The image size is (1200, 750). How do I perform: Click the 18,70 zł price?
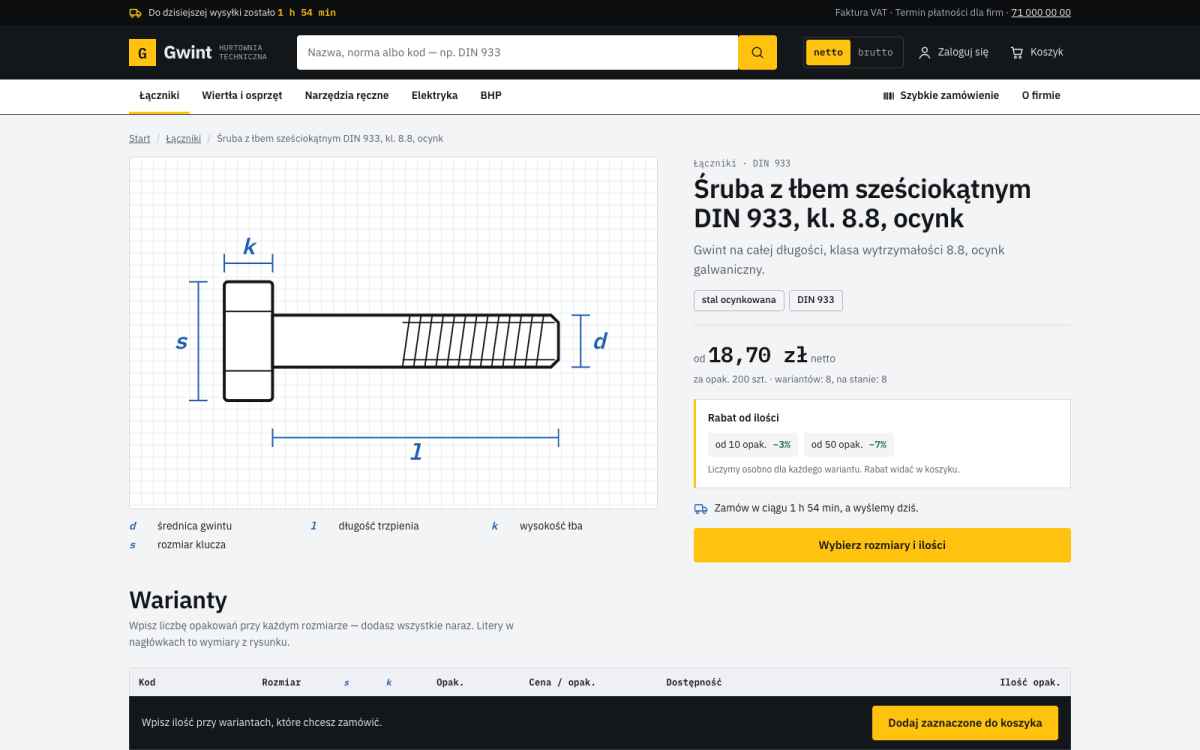(757, 355)
